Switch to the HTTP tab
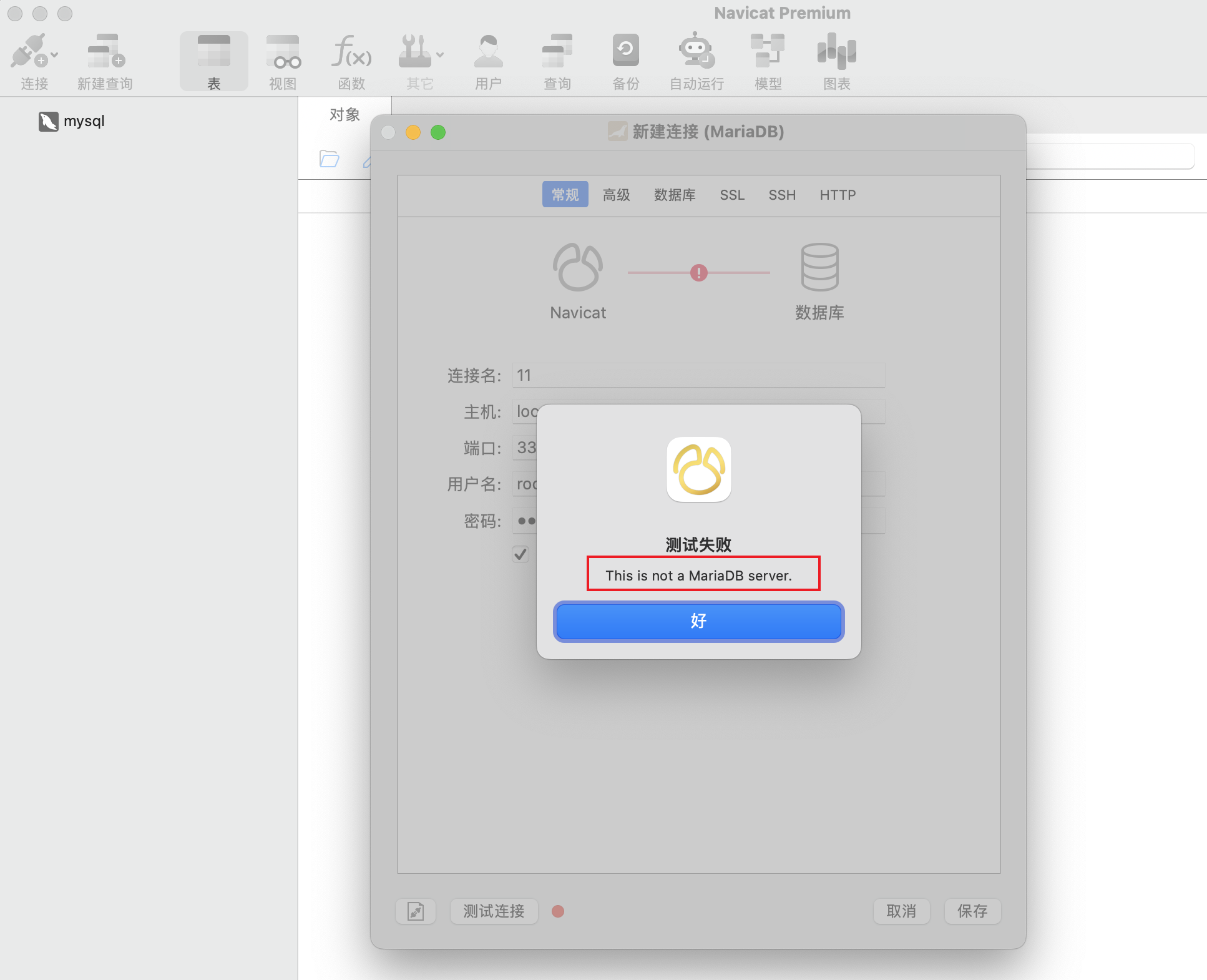The height and width of the screenshot is (980, 1207). coord(838,195)
